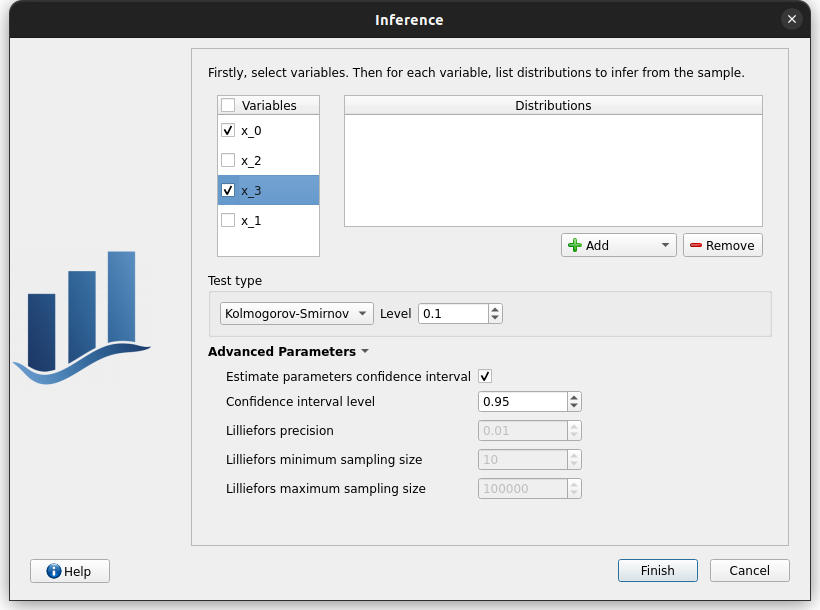Collapse the Advanced Parameters section
The image size is (820, 610).
pyautogui.click(x=365, y=352)
